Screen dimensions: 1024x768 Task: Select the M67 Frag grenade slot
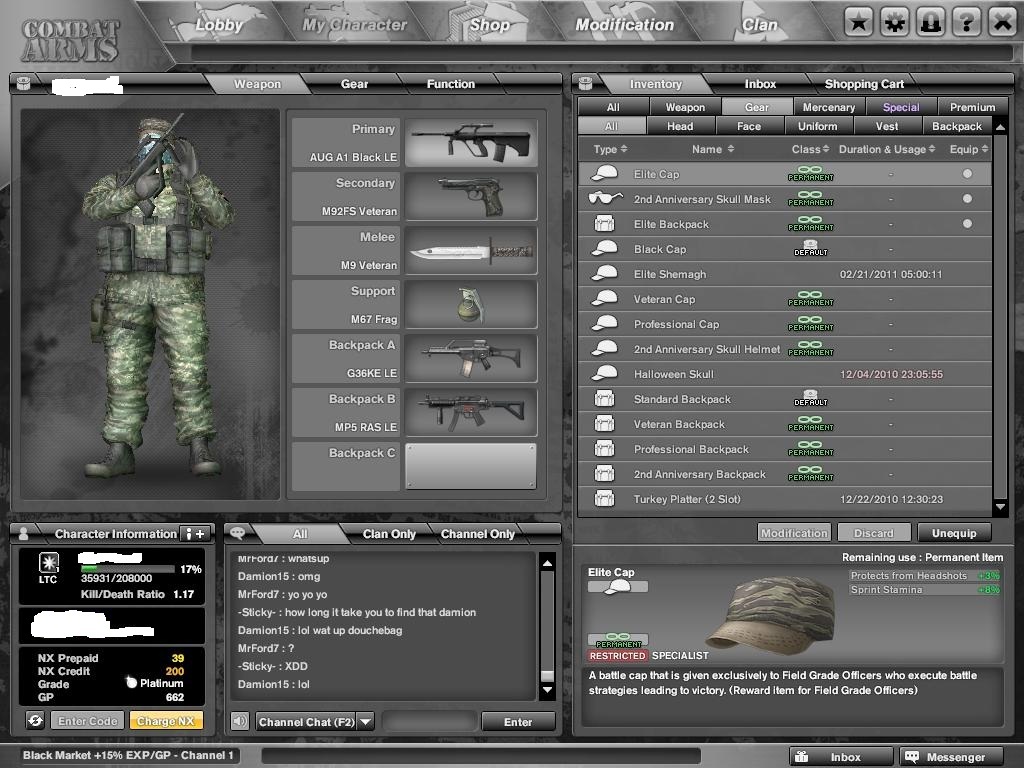471,304
